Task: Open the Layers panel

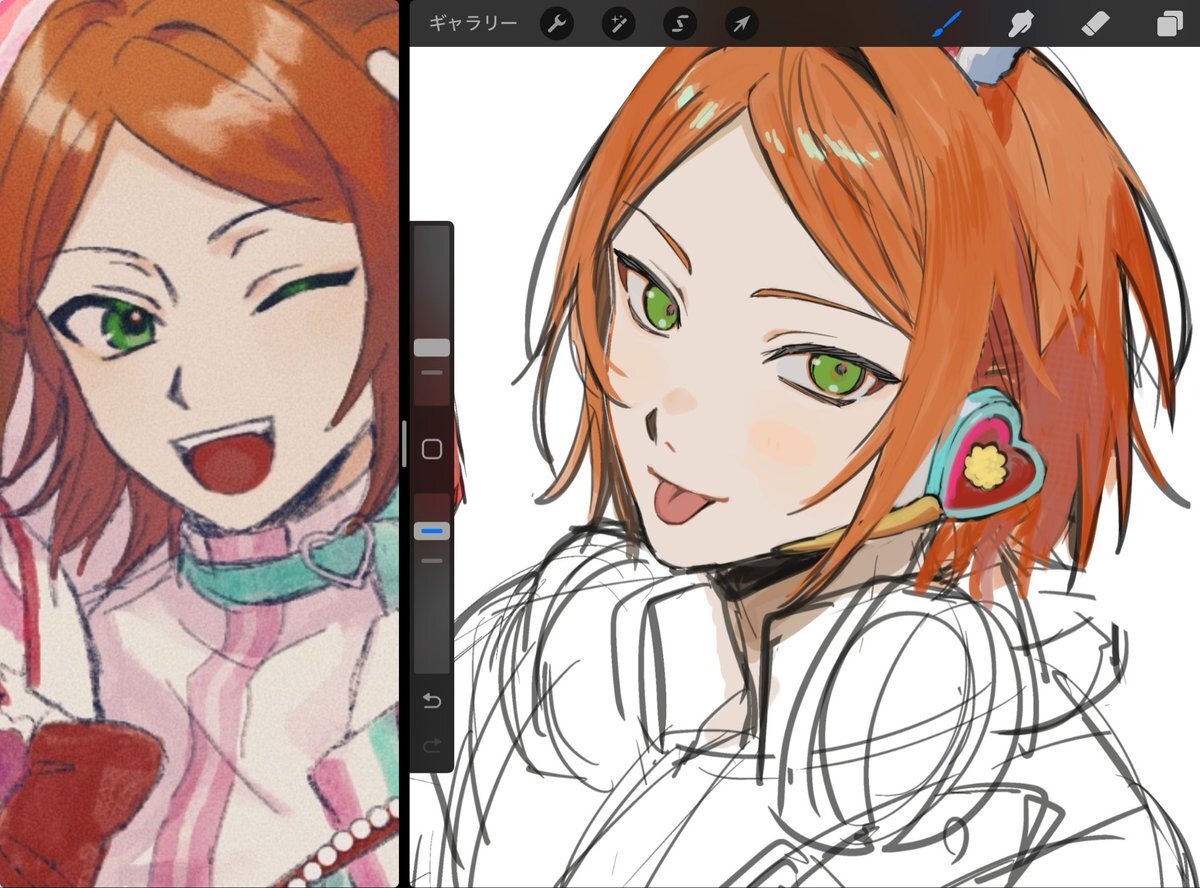Action: (x=1169, y=23)
